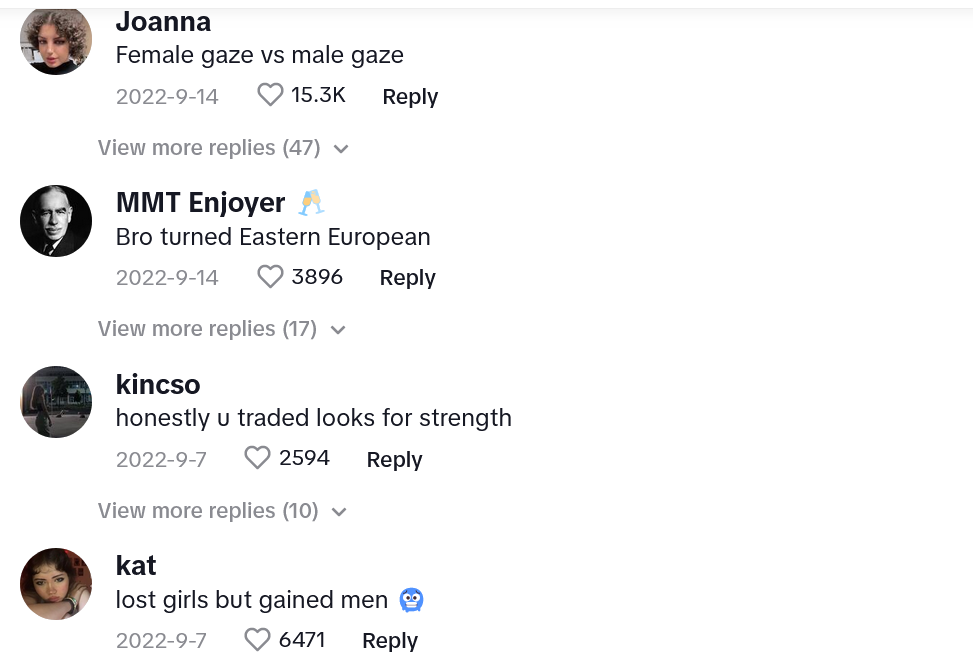Open MMT Enjoyer's avatar

pos(56,221)
